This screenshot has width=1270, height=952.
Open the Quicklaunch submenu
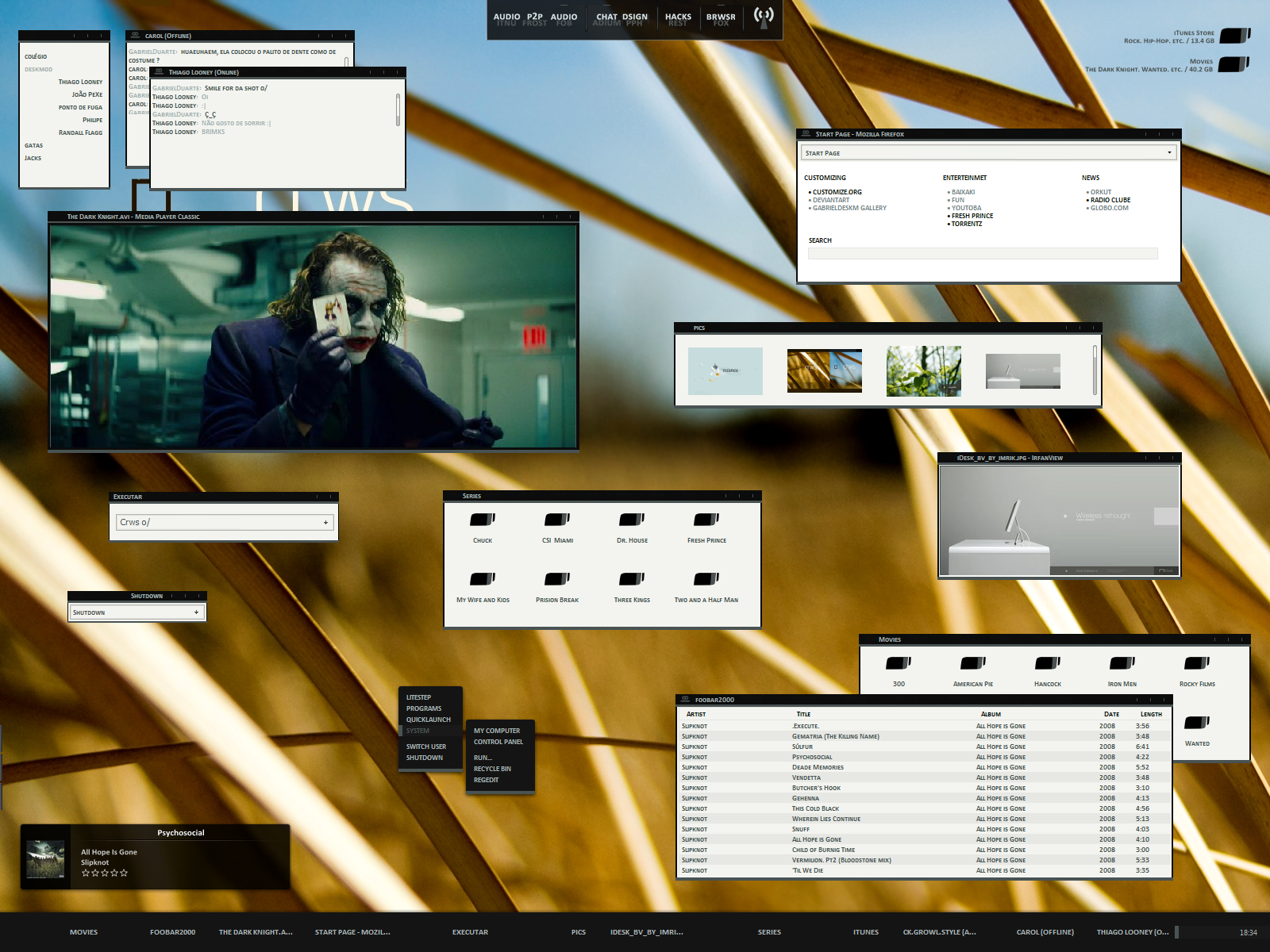(429, 720)
